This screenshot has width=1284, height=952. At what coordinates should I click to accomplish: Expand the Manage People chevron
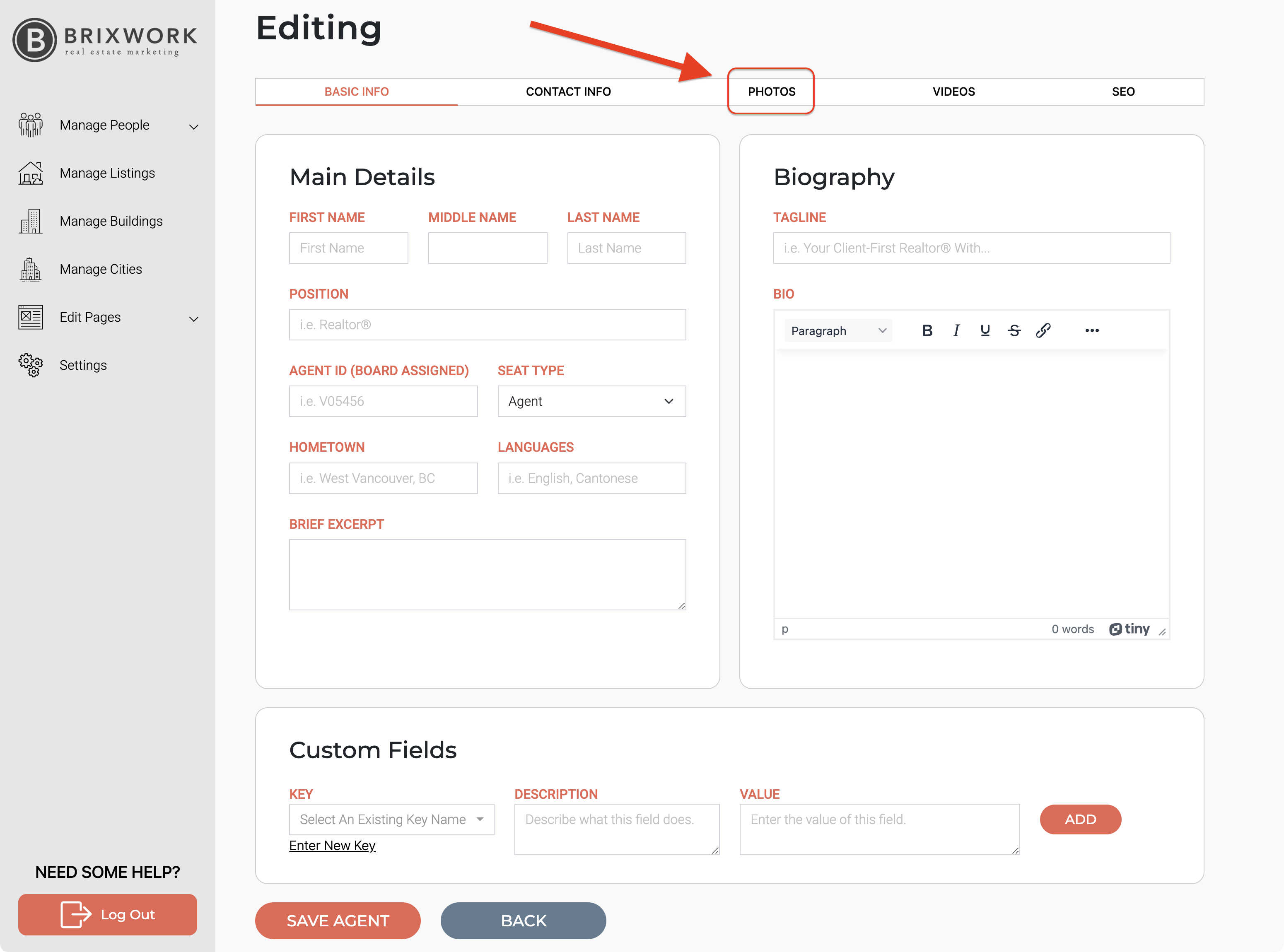click(194, 126)
